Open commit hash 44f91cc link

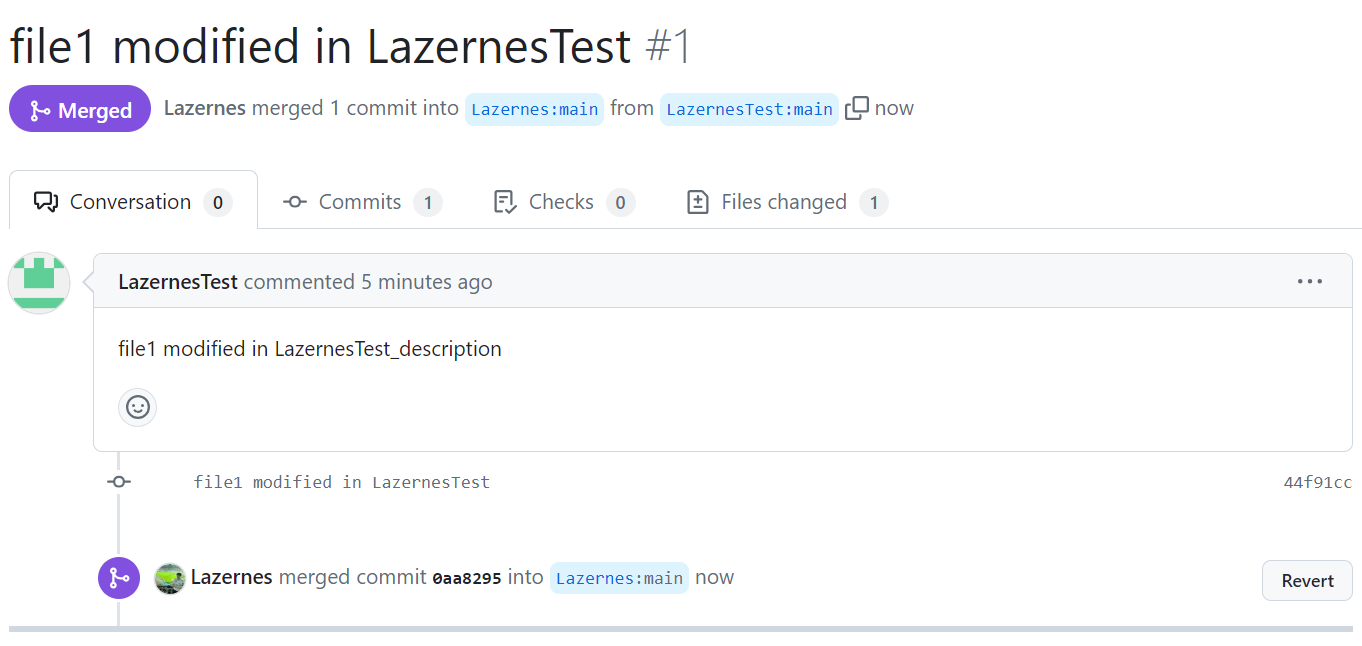tap(1318, 483)
